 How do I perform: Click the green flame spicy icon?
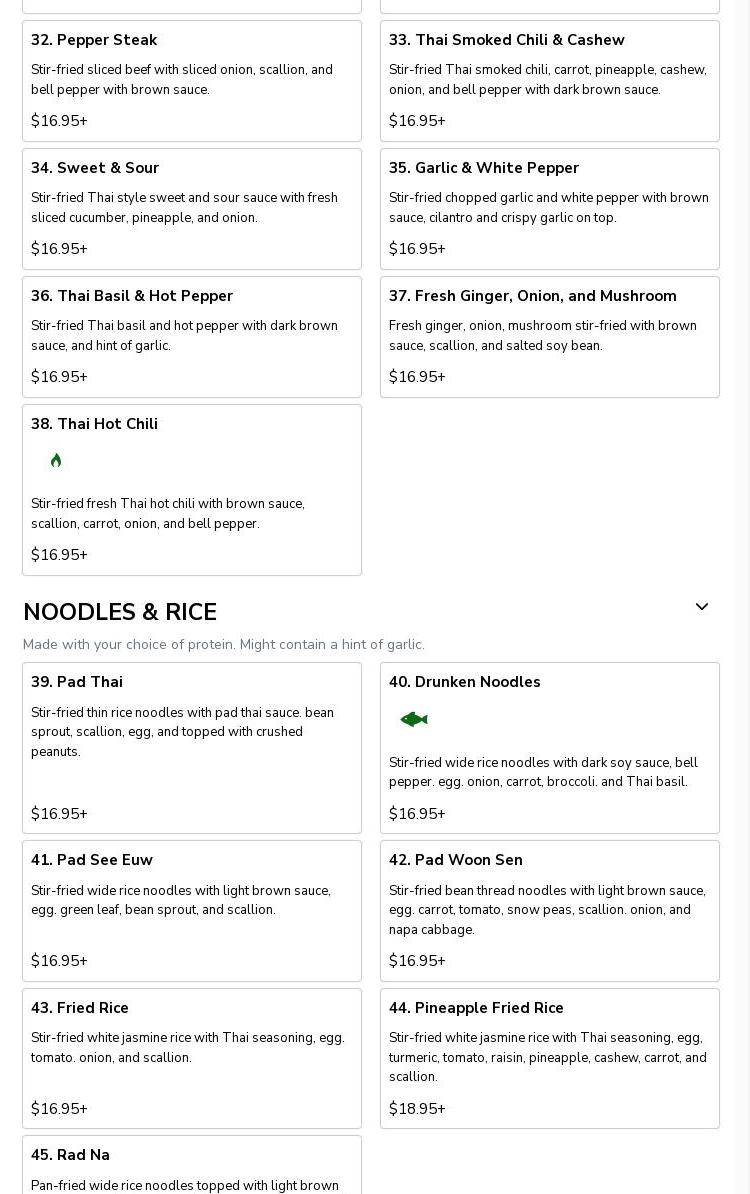[56, 460]
